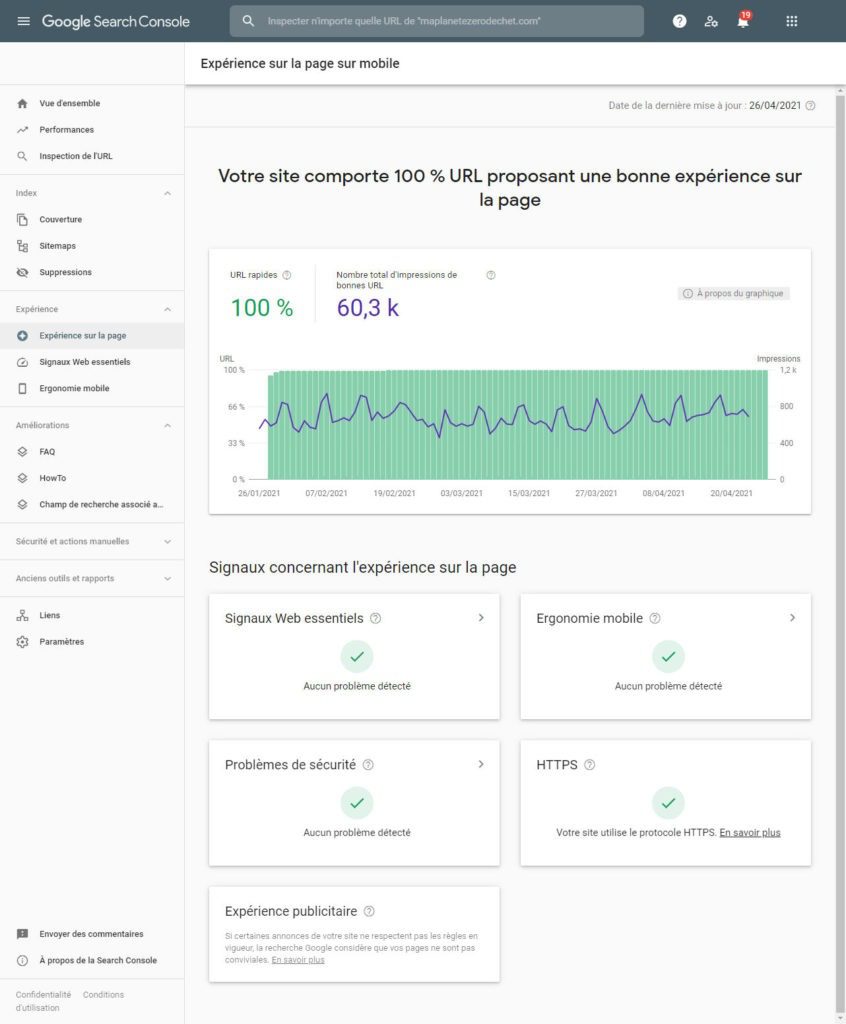Click the Envoyer des commentaires feedback icon
The width and height of the screenshot is (846, 1024).
pos(22,934)
